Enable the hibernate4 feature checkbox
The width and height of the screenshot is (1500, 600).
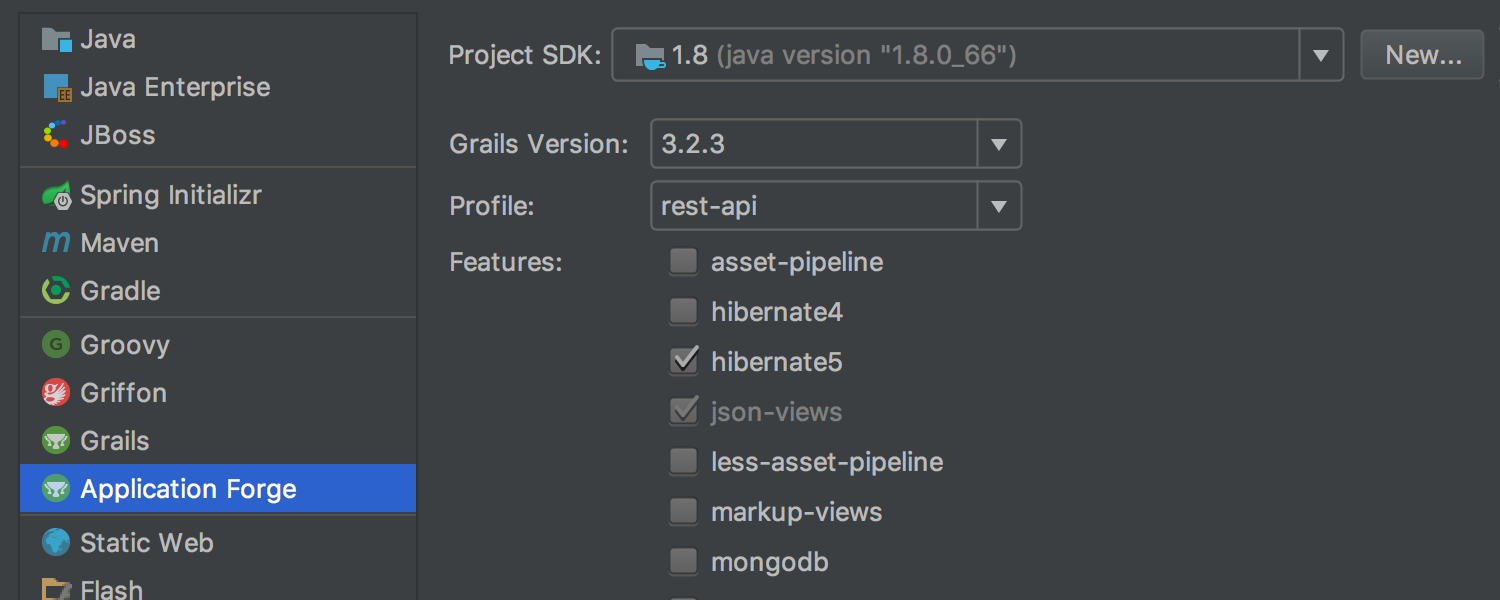click(x=684, y=312)
